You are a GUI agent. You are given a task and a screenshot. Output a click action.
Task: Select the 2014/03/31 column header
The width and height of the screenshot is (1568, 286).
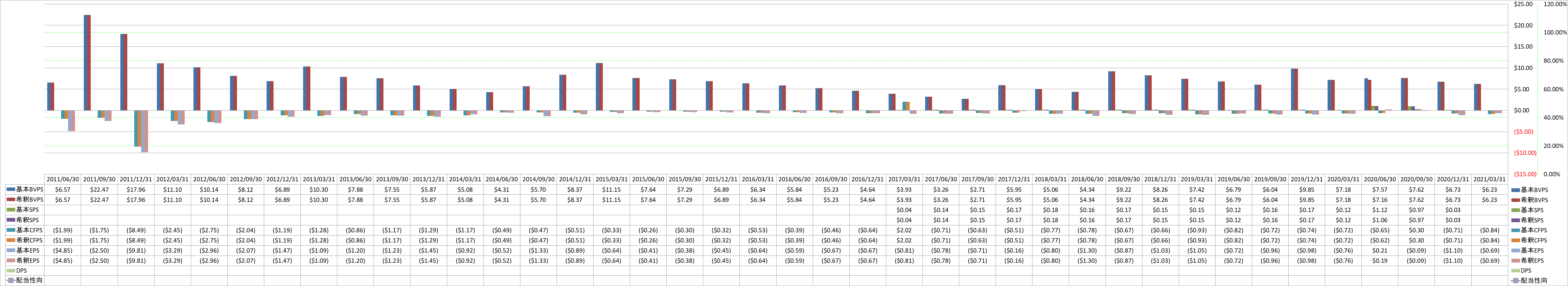[x=466, y=179]
